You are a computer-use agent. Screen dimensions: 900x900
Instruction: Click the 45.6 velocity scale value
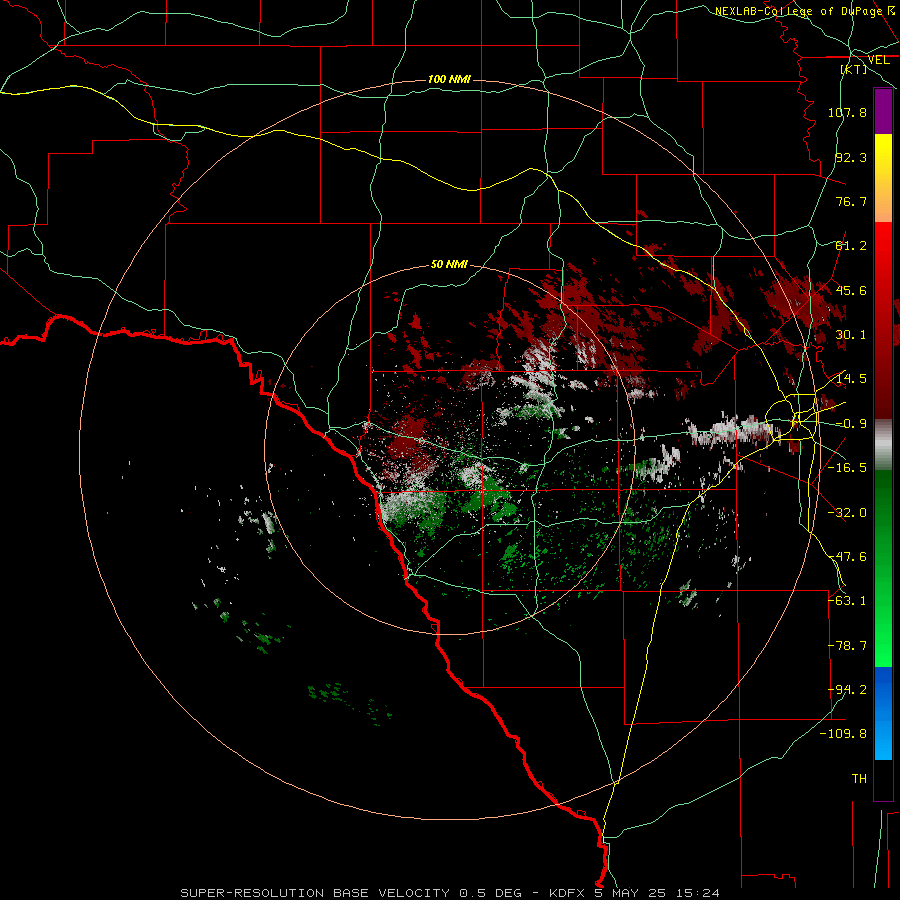tap(851, 290)
